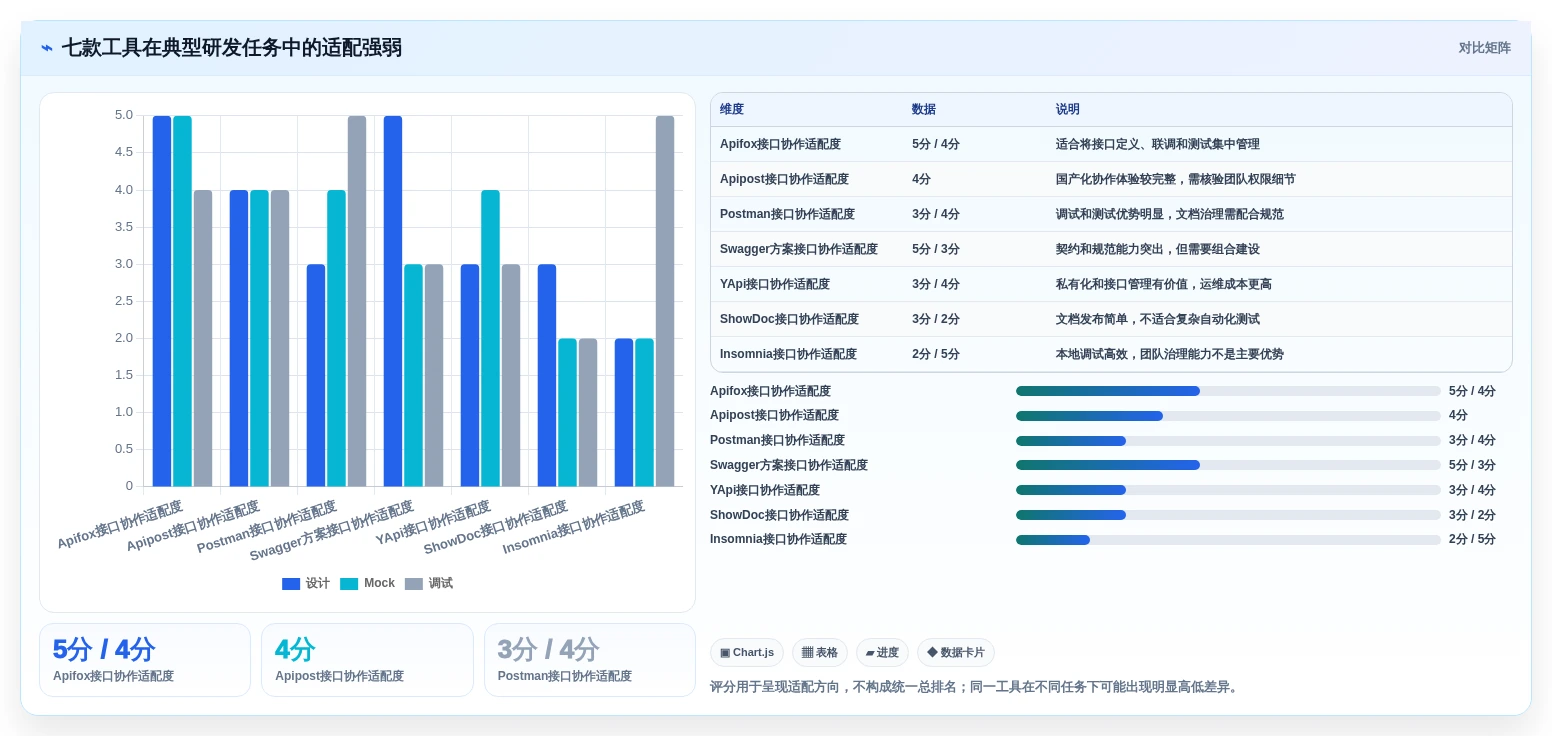The image size is (1552, 736).
Task: Click the 2分 / 5分 value in Insomnia table row
Action: point(936,354)
